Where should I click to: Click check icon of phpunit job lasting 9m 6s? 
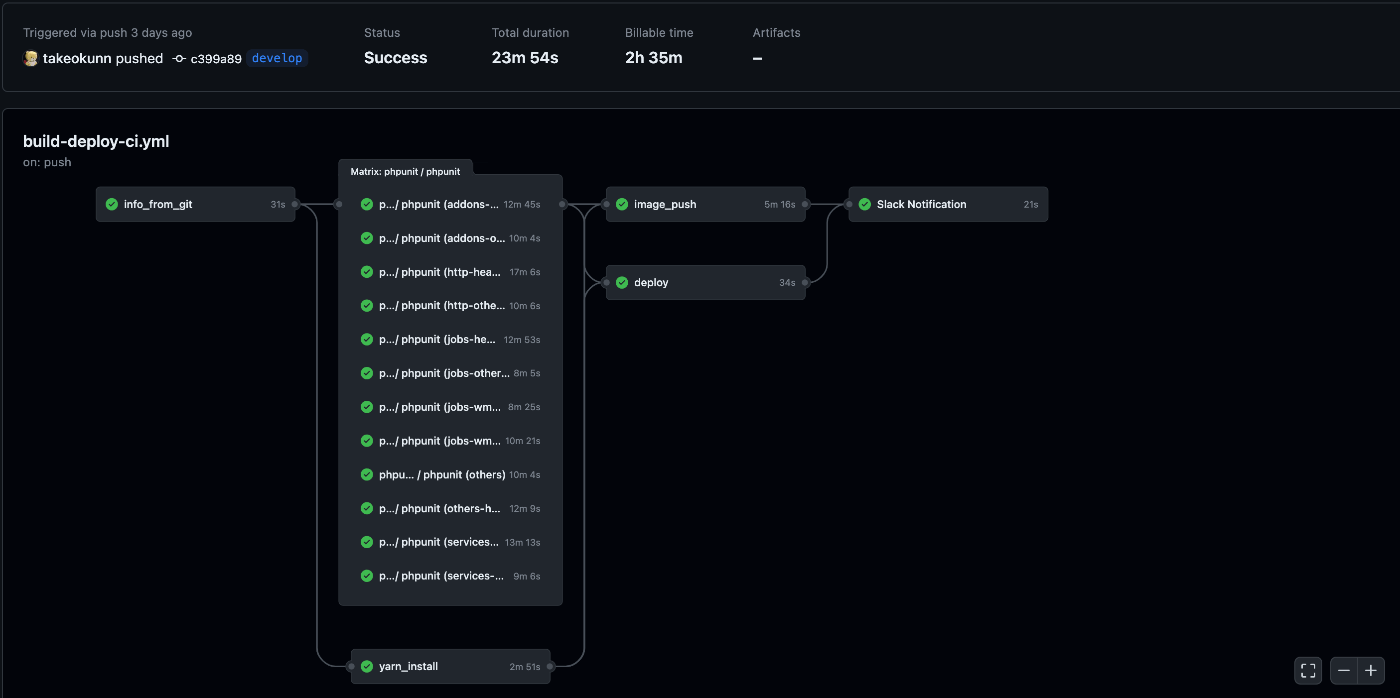point(367,576)
